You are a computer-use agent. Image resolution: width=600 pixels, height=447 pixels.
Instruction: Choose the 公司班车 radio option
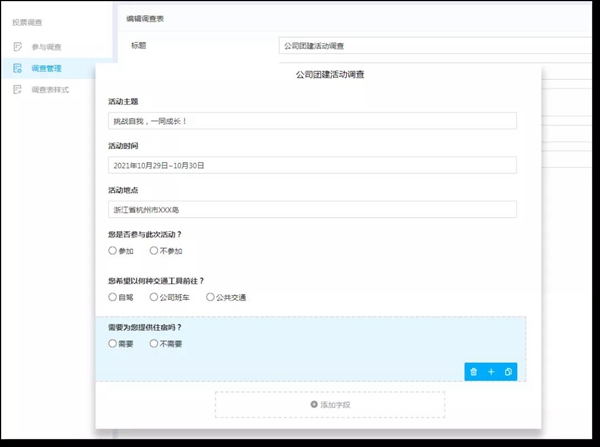tap(153, 297)
